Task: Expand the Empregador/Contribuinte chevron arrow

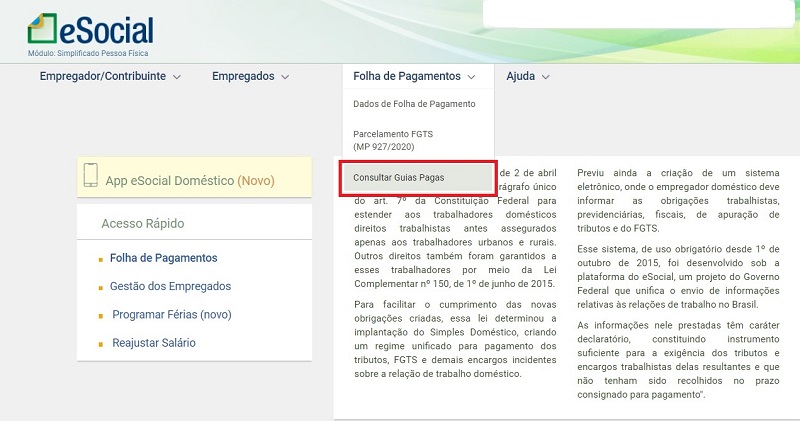Action: point(177,77)
